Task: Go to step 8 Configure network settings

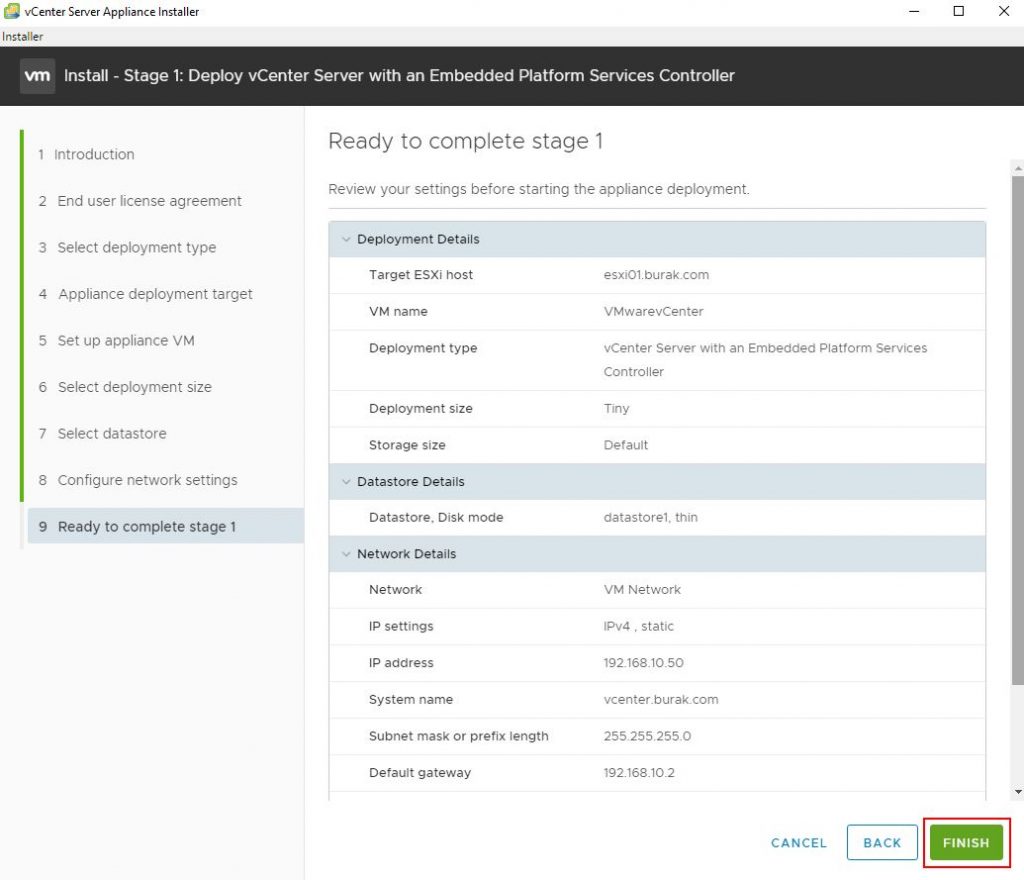Action: (138, 480)
